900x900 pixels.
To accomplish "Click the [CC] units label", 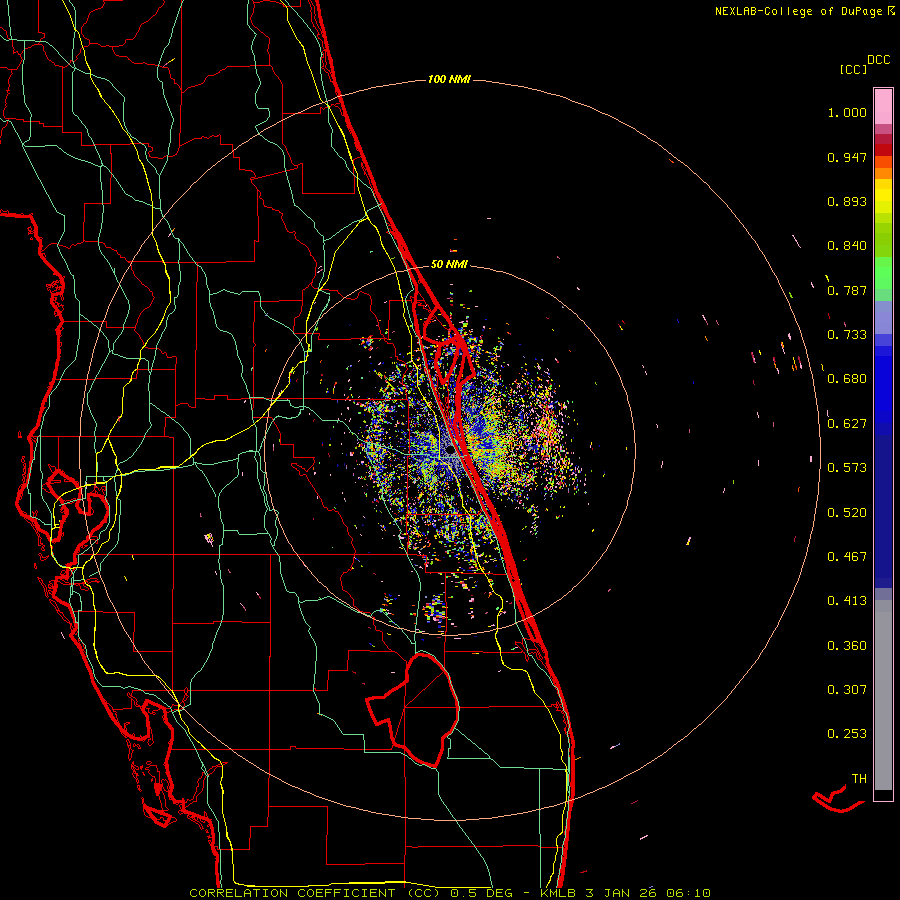I will pyautogui.click(x=854, y=69).
